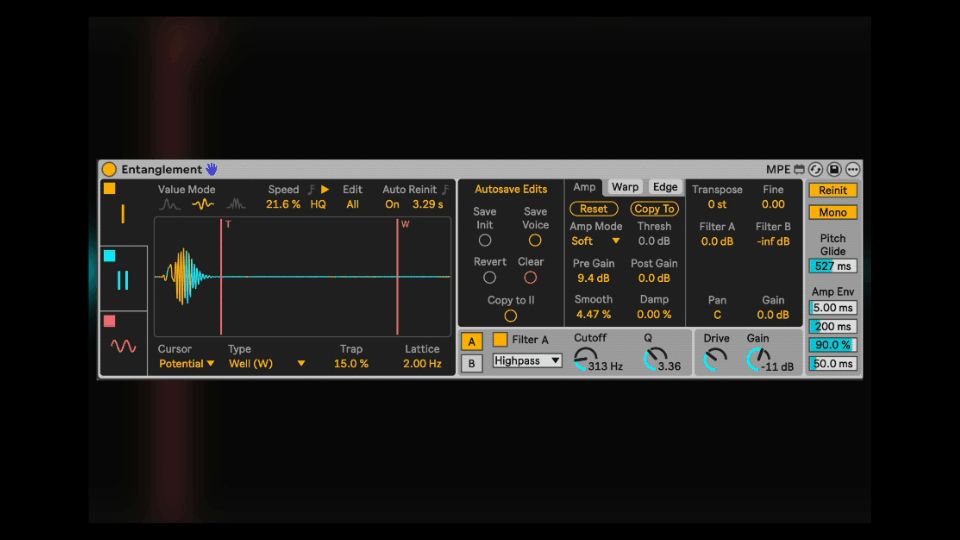Viewport: 960px width, 540px height.
Task: Toggle Autosave Edits
Action: [511, 190]
